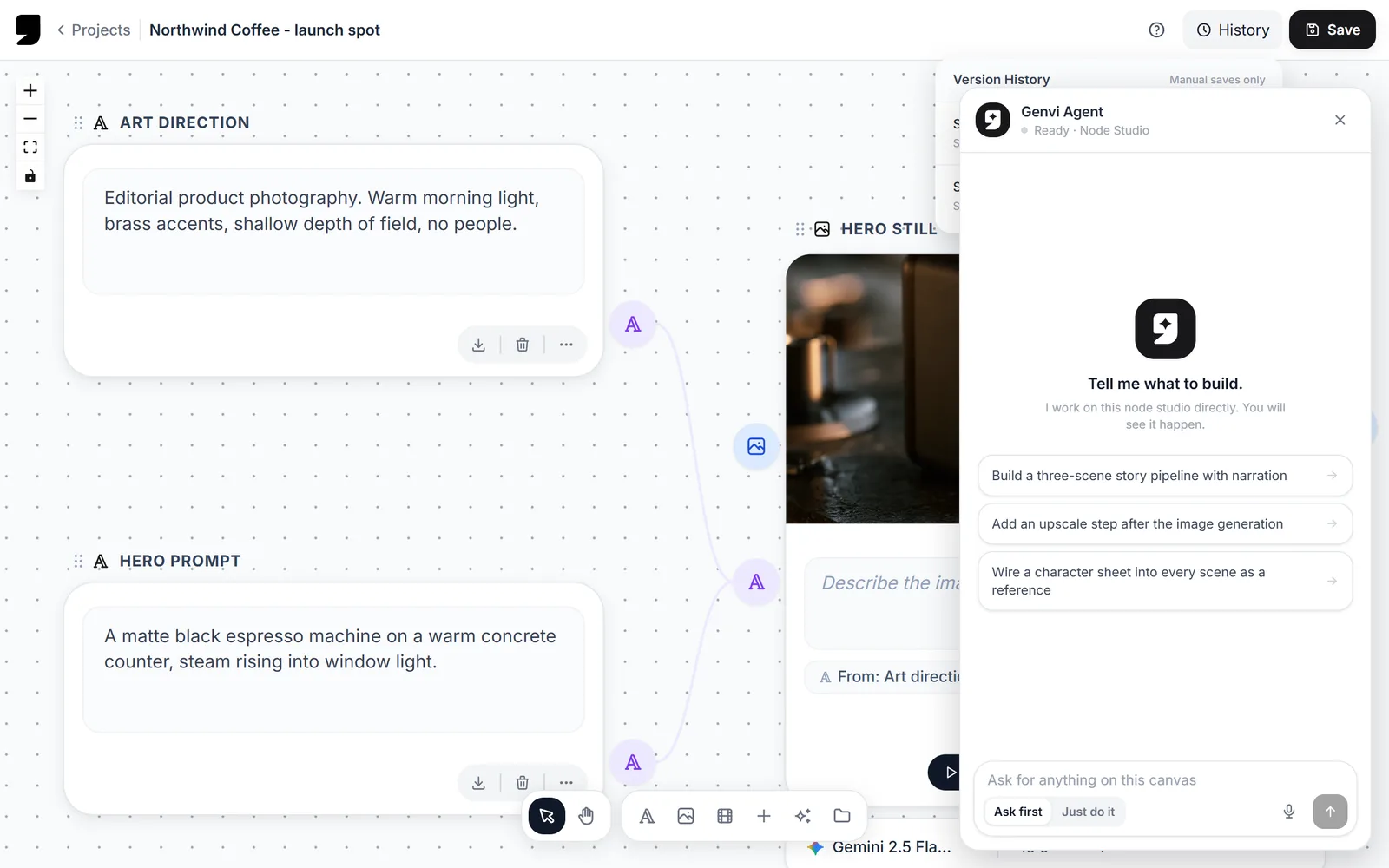
Task: Download the Art Direction node content
Action: click(x=478, y=345)
